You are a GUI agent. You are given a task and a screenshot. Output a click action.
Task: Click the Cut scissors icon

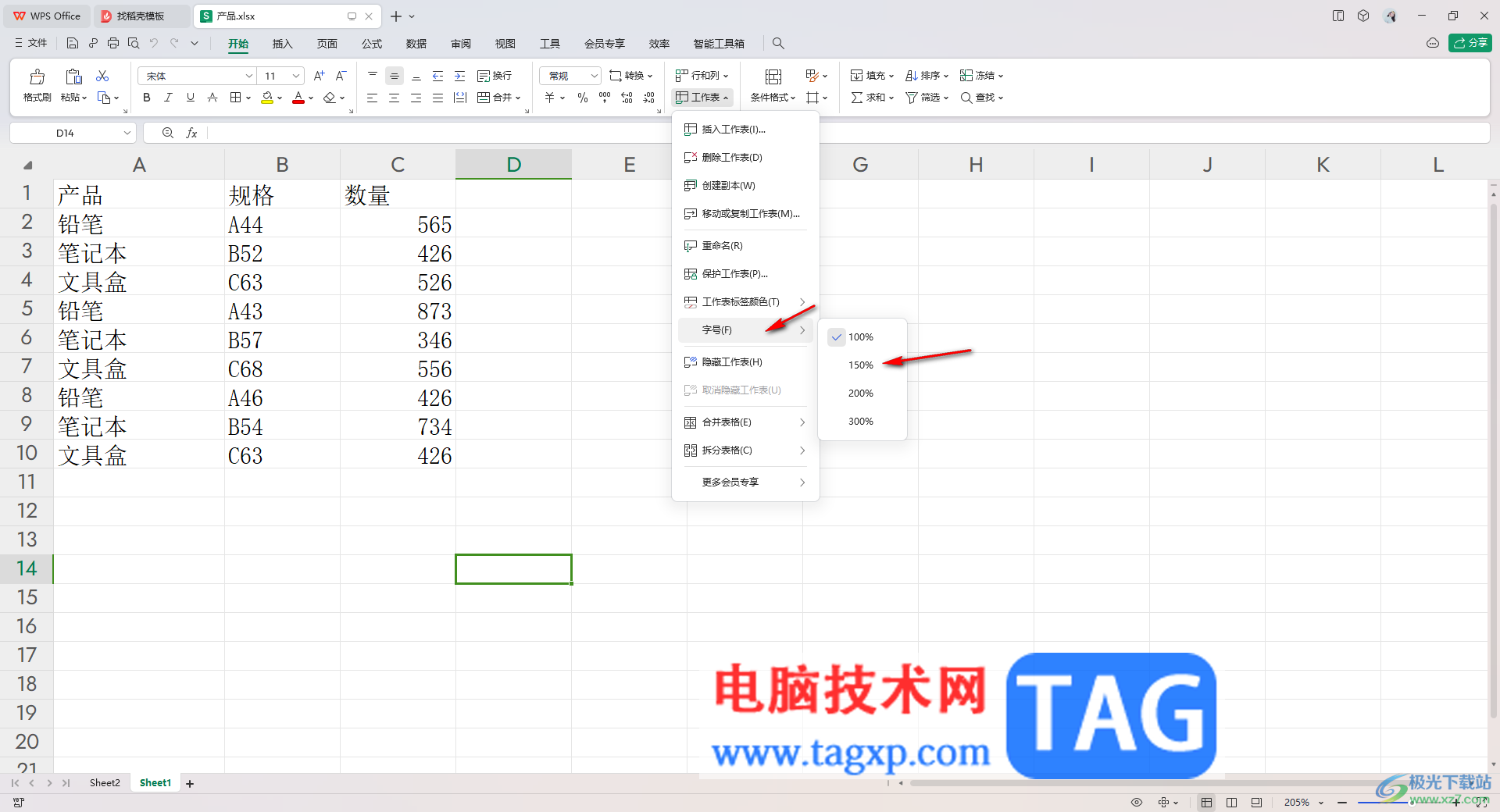click(x=102, y=76)
